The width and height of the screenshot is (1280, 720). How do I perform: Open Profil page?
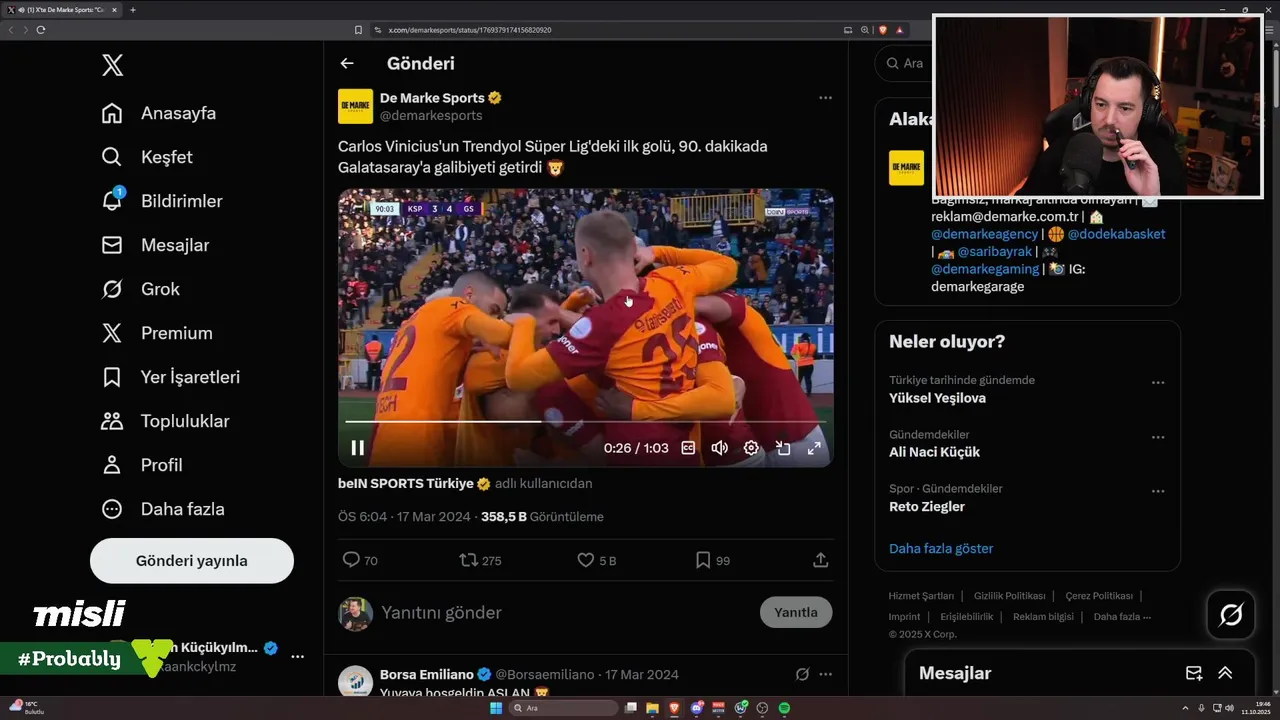(141, 465)
